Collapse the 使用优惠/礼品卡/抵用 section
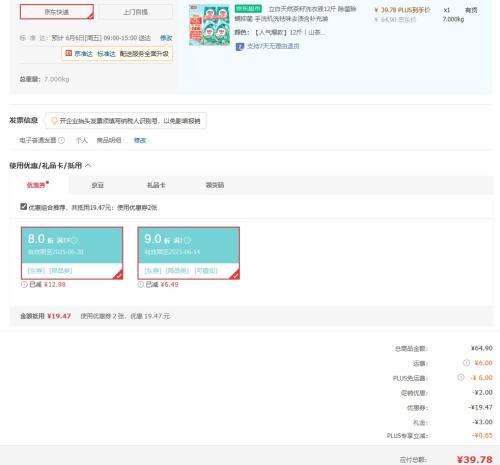Image resolution: width=500 pixels, height=465 pixels. 88,165
